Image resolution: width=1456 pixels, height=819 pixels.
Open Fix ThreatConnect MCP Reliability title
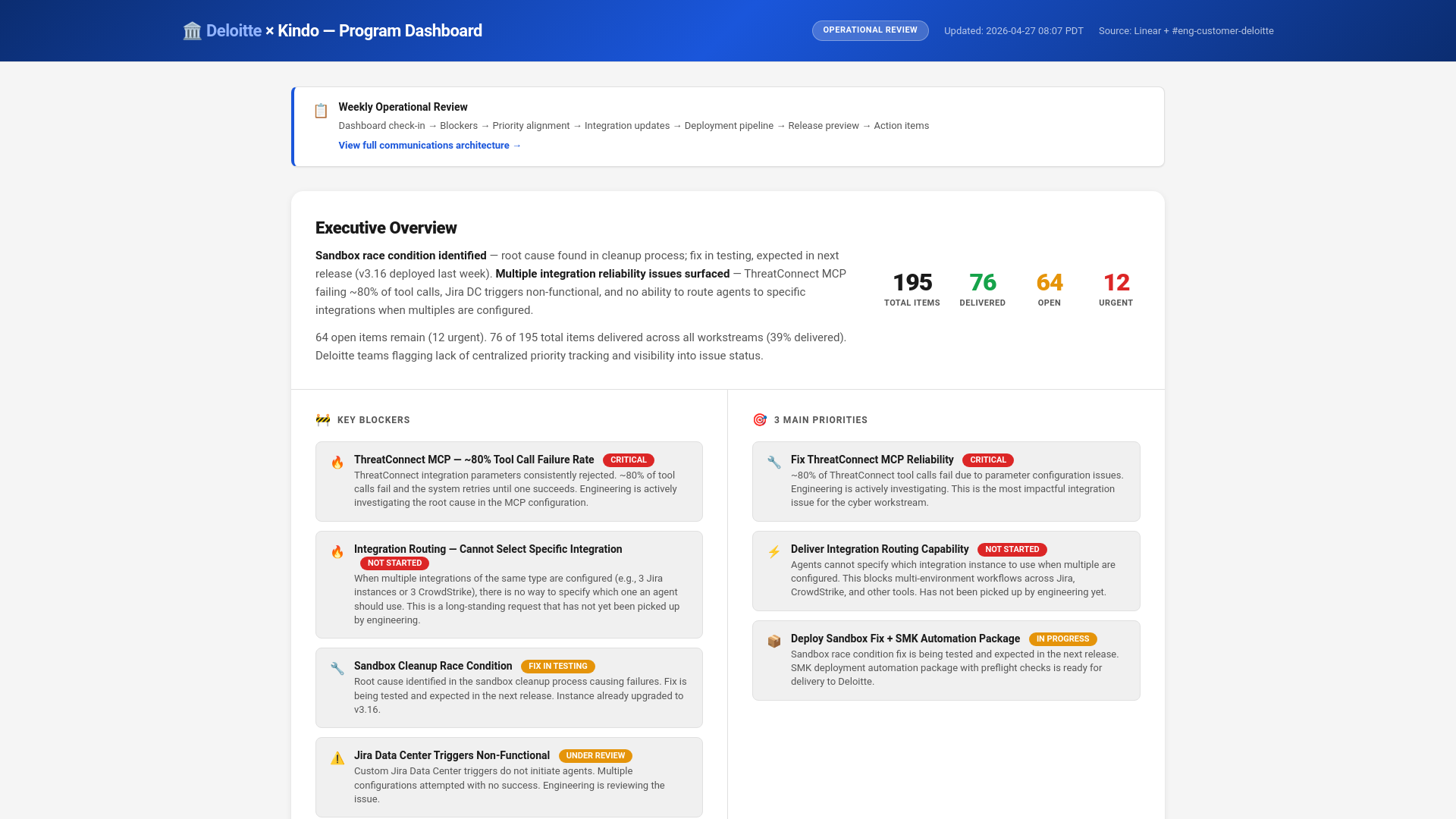coord(872,460)
